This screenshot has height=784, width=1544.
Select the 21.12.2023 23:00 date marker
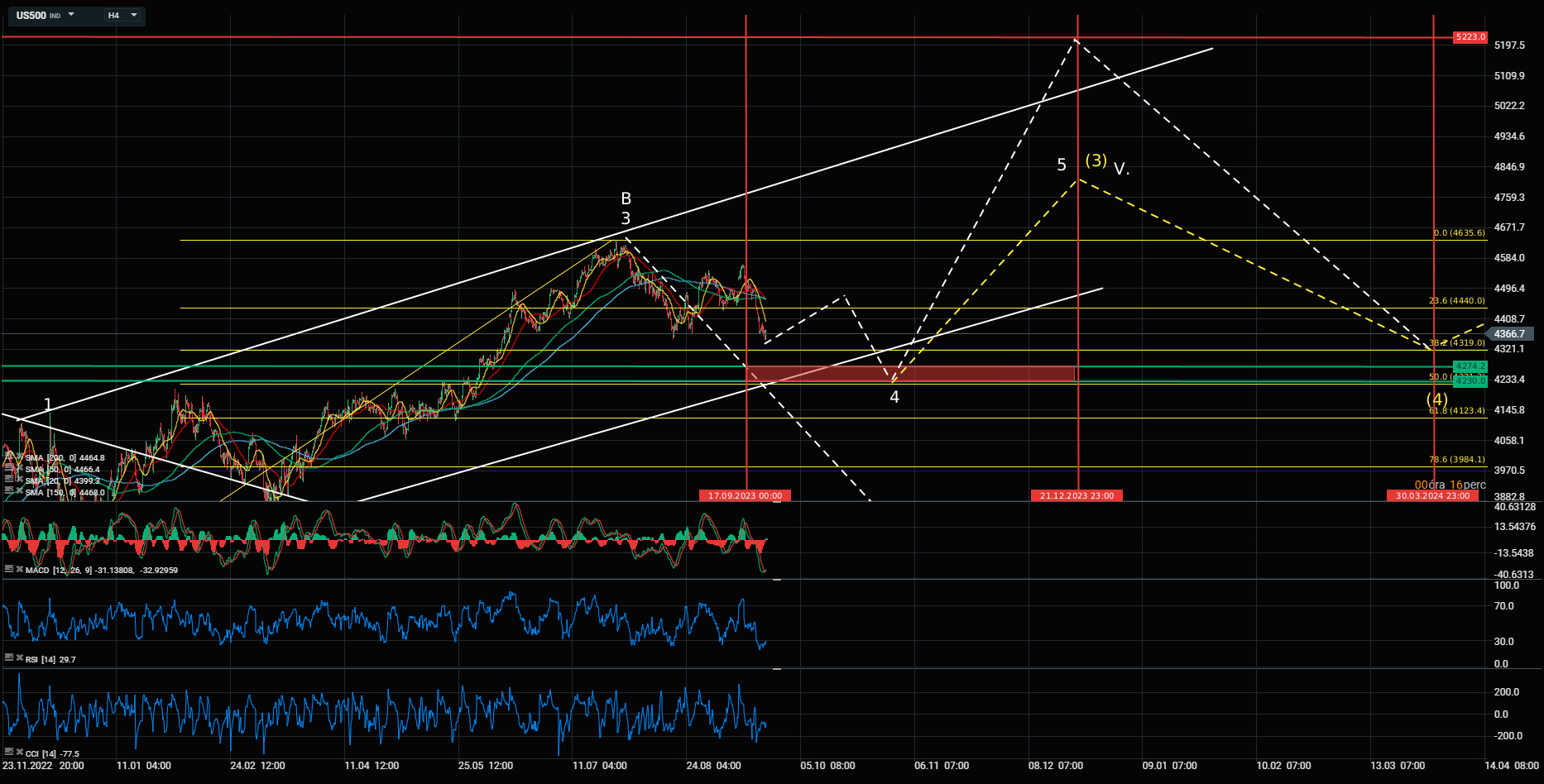[x=1076, y=495]
